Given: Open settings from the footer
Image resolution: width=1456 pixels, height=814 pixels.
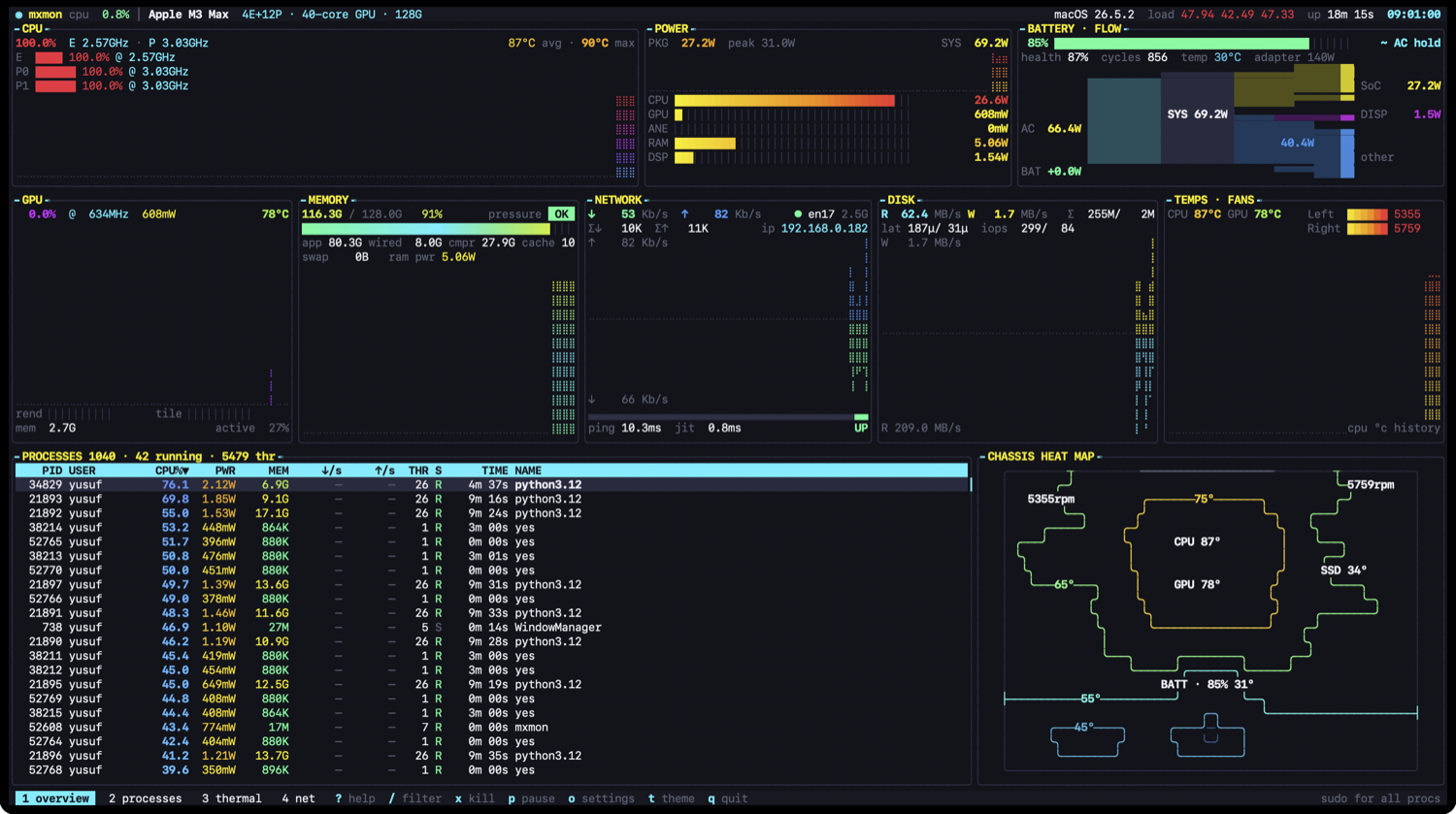Looking at the screenshot, I should [x=601, y=798].
